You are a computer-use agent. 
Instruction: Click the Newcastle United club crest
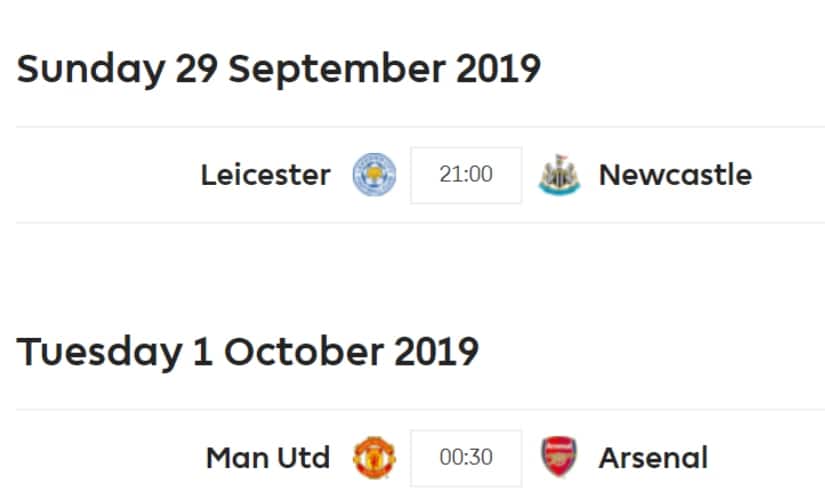(559, 175)
